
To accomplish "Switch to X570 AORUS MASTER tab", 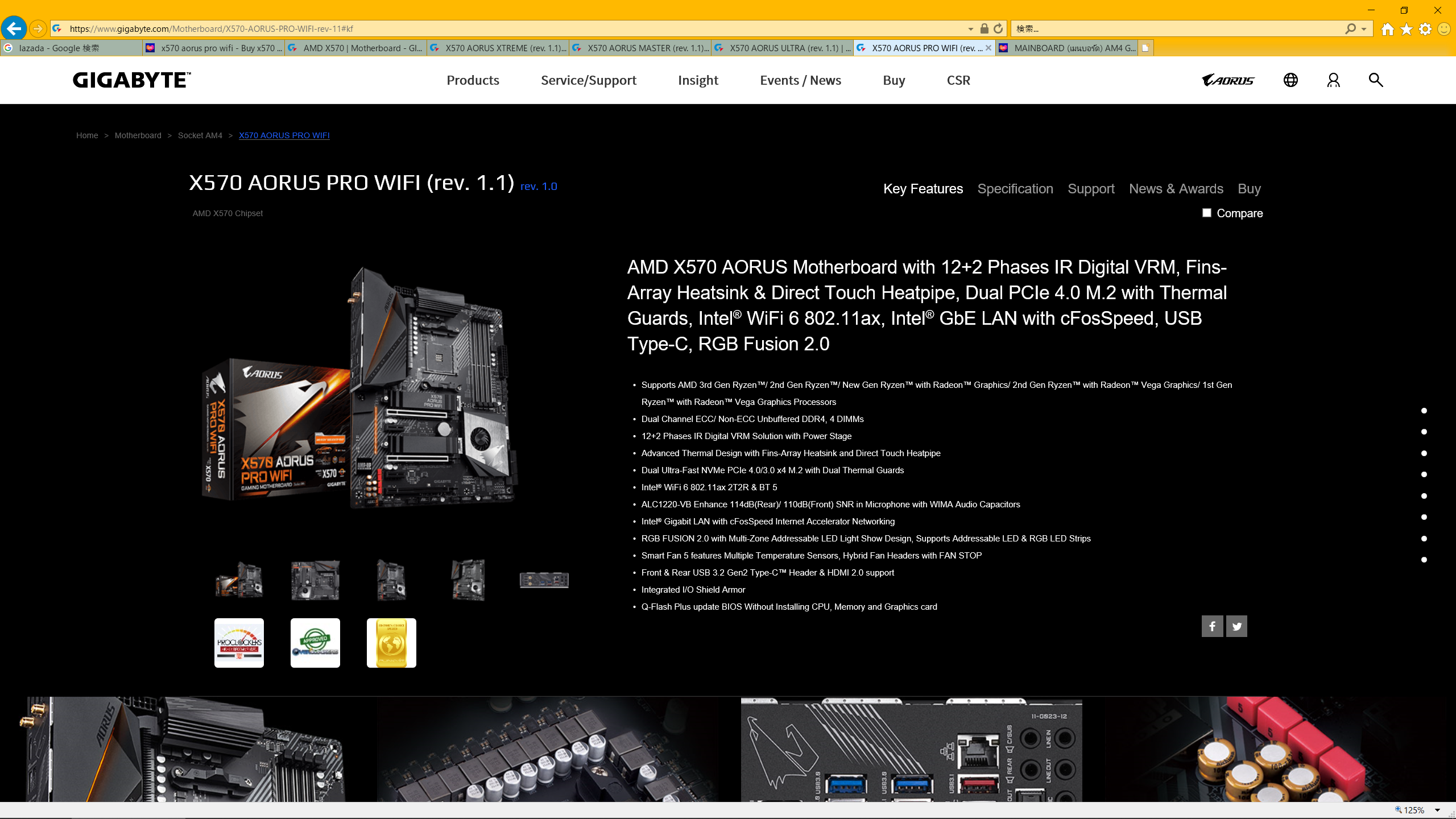I will pos(640,48).
